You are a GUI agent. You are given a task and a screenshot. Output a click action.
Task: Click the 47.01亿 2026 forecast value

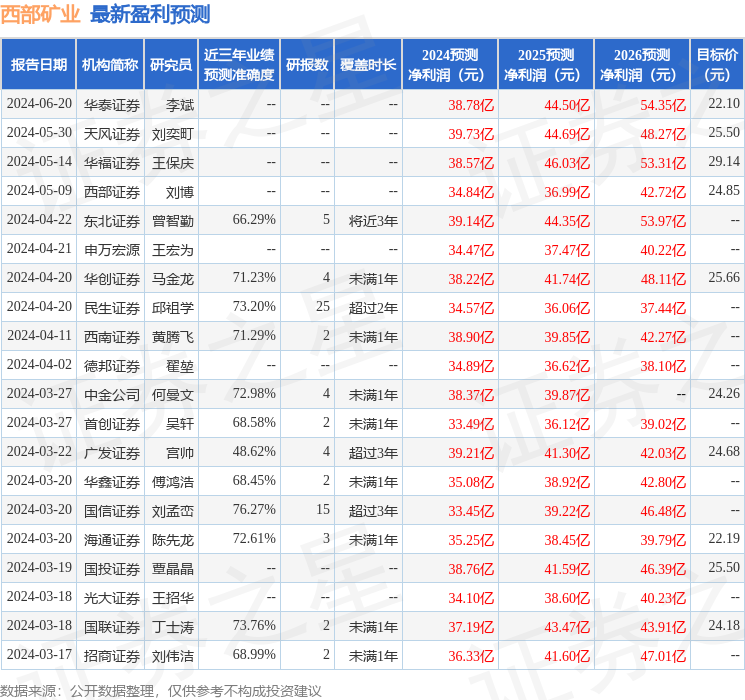tap(663, 655)
